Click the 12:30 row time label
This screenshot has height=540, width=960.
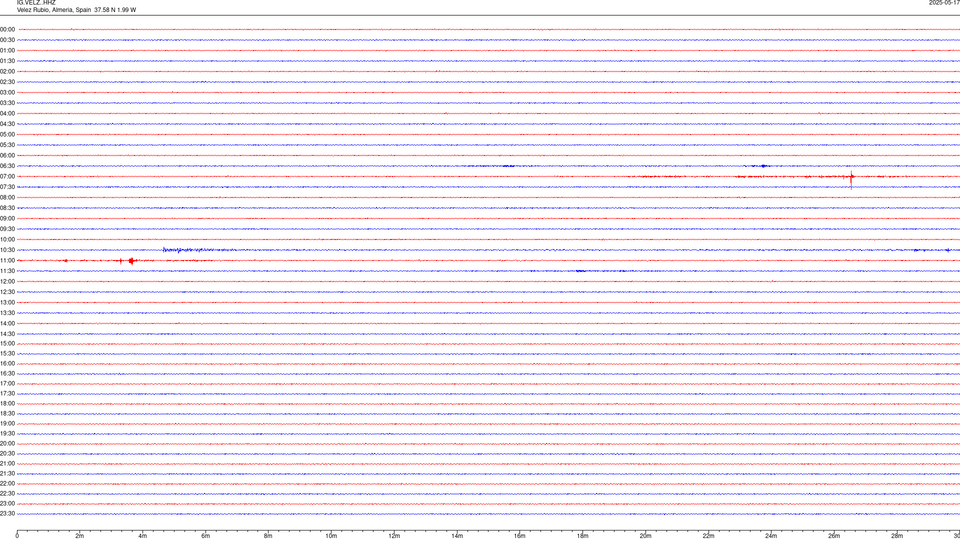(x=8, y=292)
